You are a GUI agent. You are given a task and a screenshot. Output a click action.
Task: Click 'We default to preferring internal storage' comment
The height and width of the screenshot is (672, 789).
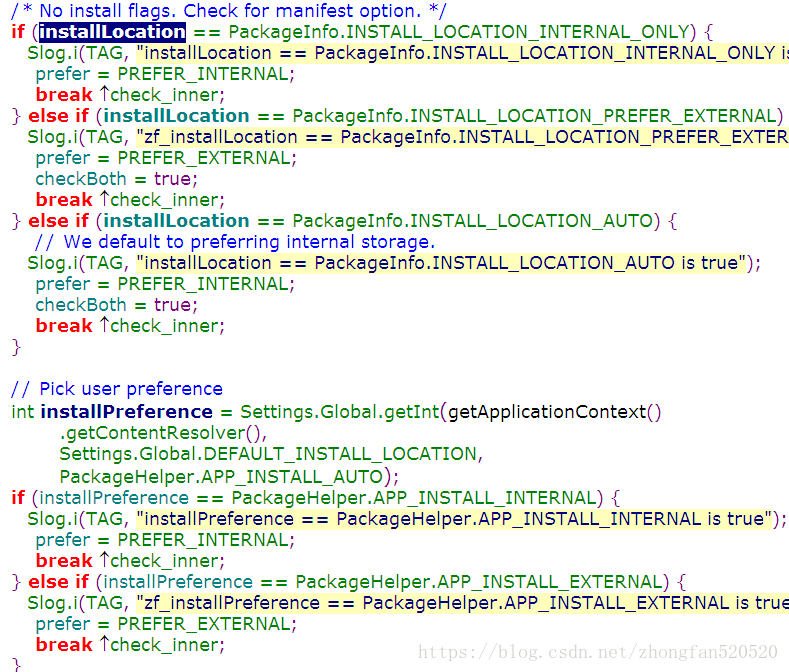(x=234, y=242)
